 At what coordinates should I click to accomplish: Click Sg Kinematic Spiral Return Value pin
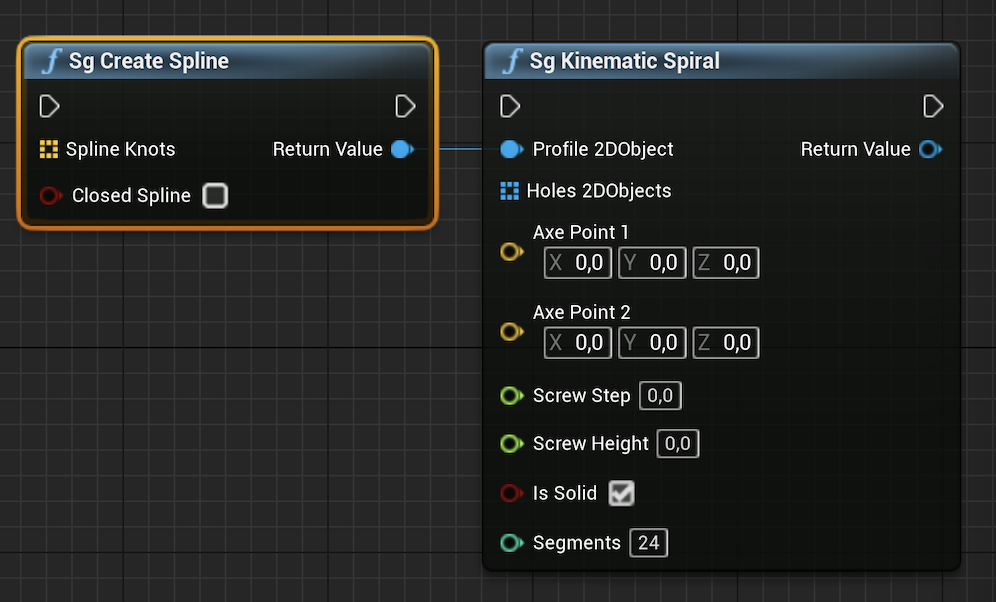pos(931,149)
